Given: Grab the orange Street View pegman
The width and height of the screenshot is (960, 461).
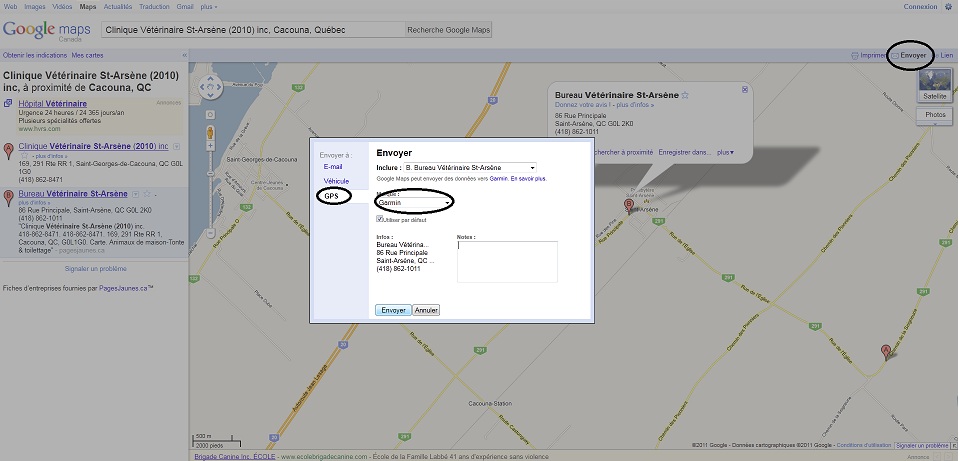Looking at the screenshot, I should click(x=210, y=132).
